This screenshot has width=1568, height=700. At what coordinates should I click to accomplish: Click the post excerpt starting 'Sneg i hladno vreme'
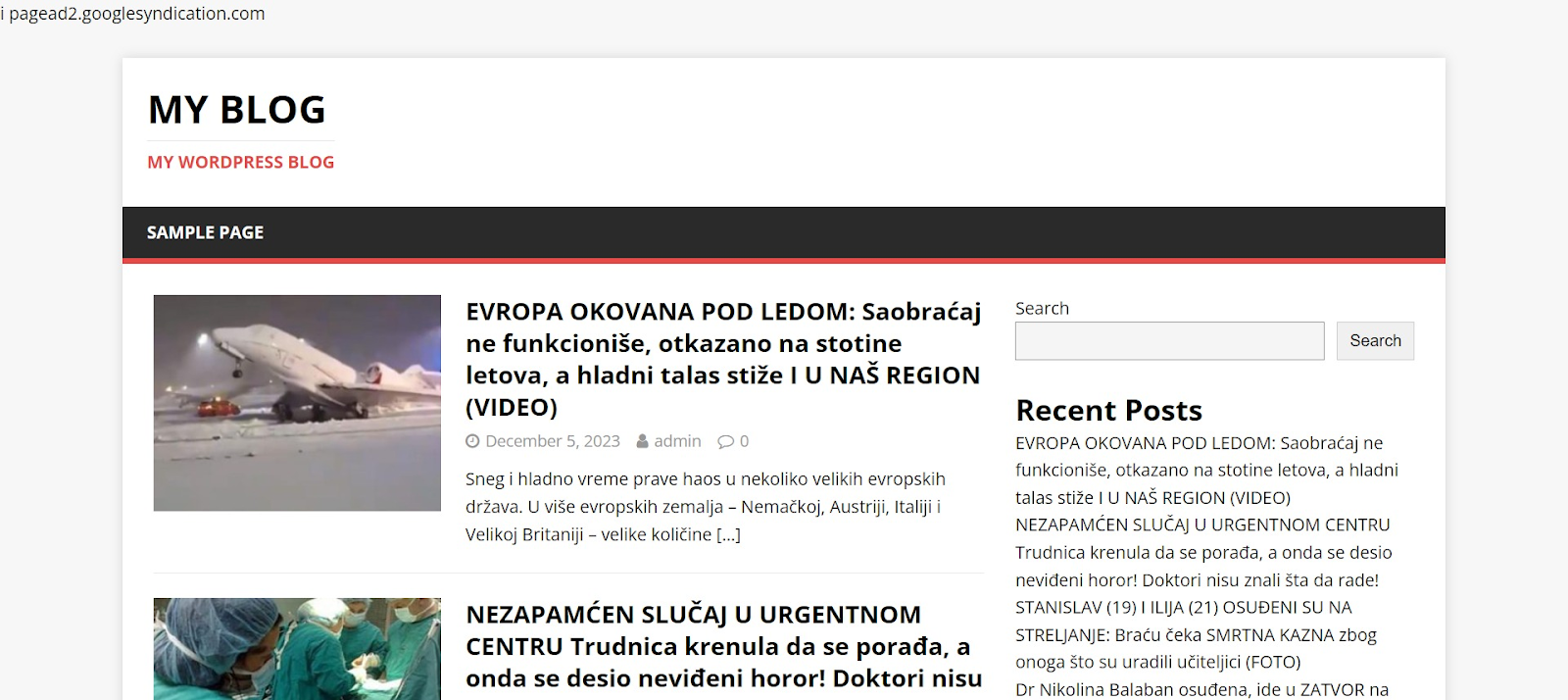[706, 507]
